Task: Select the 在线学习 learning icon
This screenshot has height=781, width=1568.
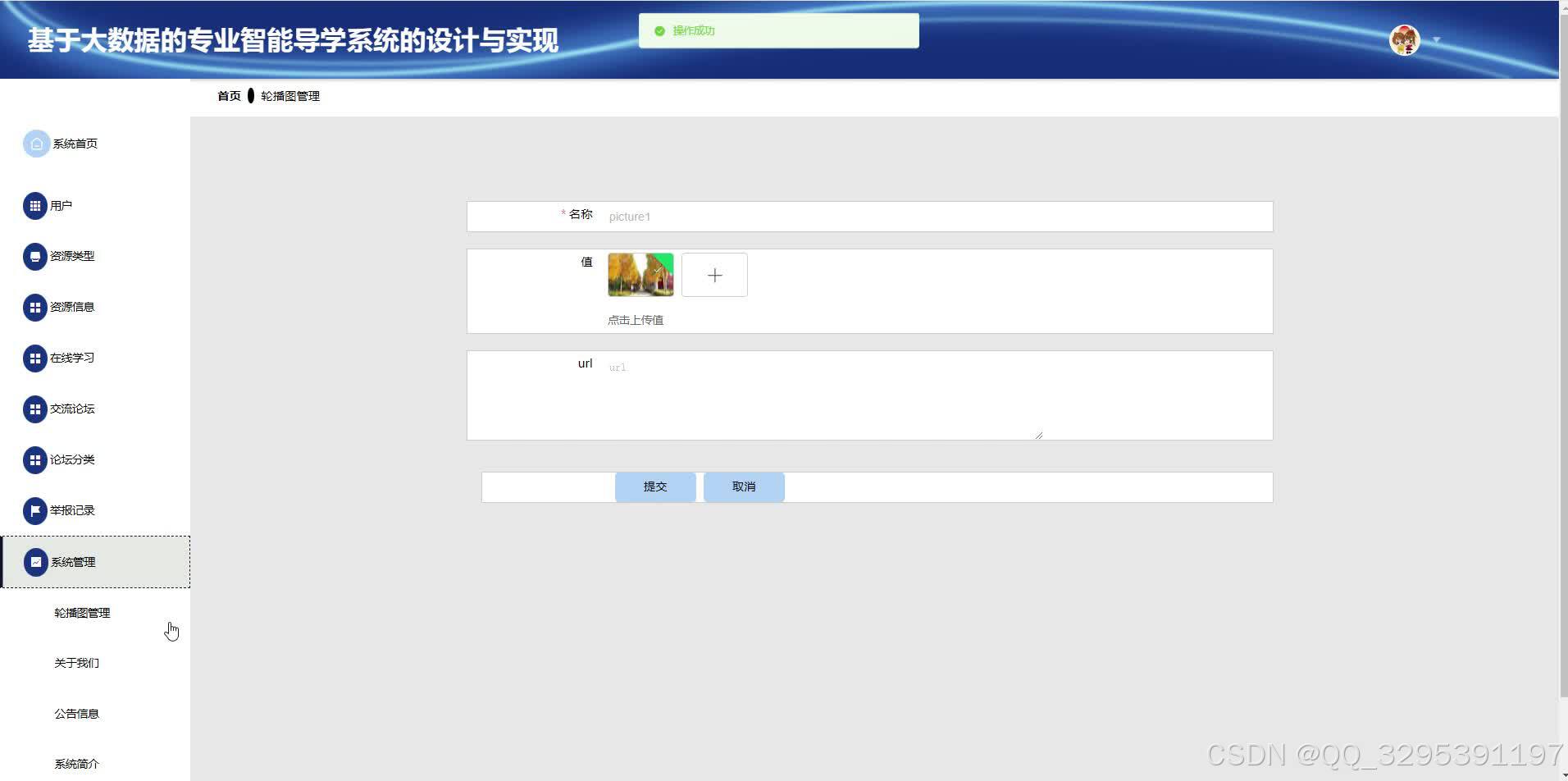Action: (35, 358)
